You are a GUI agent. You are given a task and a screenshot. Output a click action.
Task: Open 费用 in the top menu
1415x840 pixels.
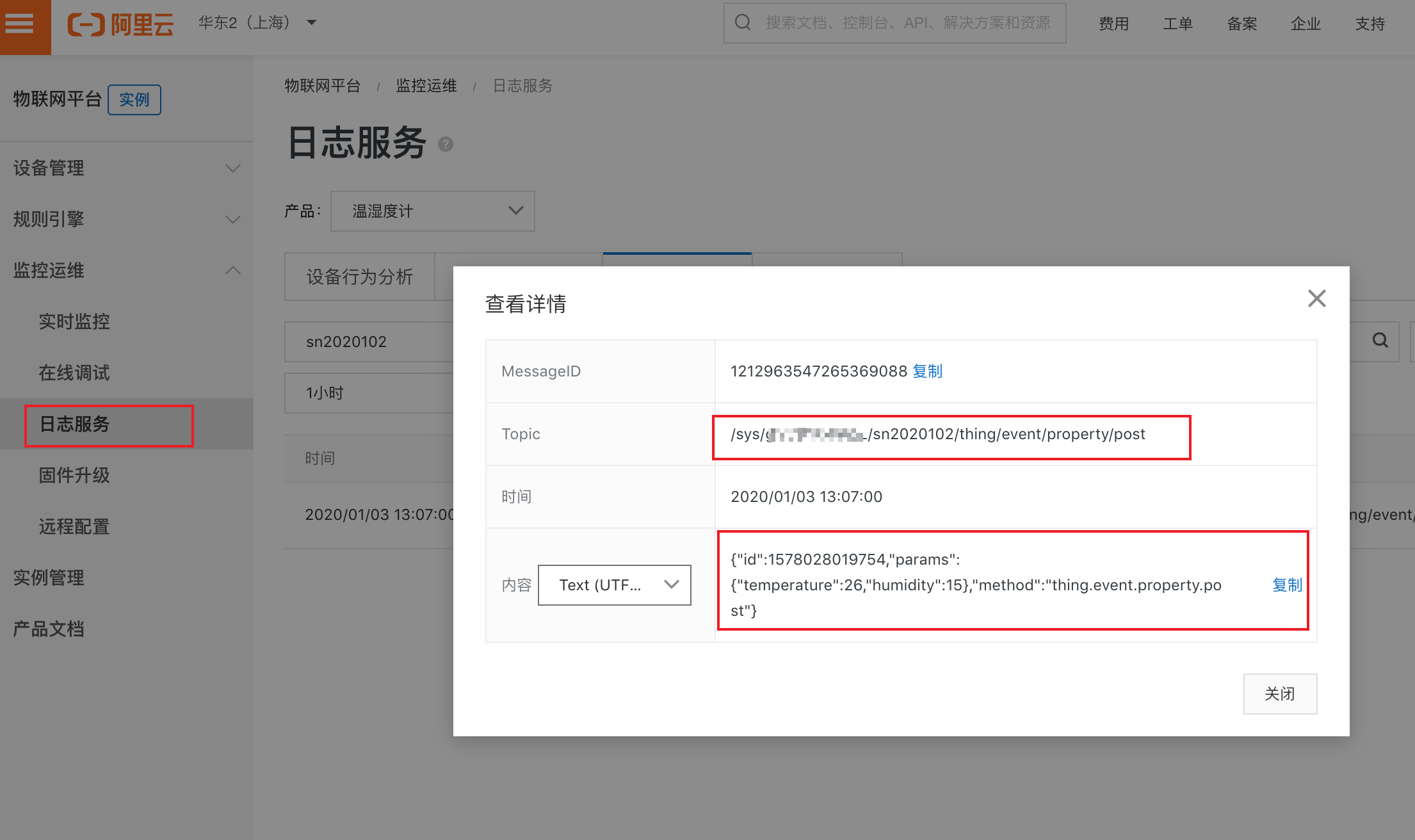(1113, 24)
